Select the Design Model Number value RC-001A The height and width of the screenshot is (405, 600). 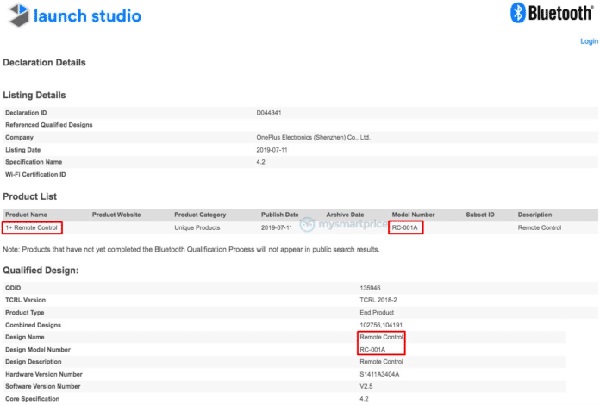[372, 350]
